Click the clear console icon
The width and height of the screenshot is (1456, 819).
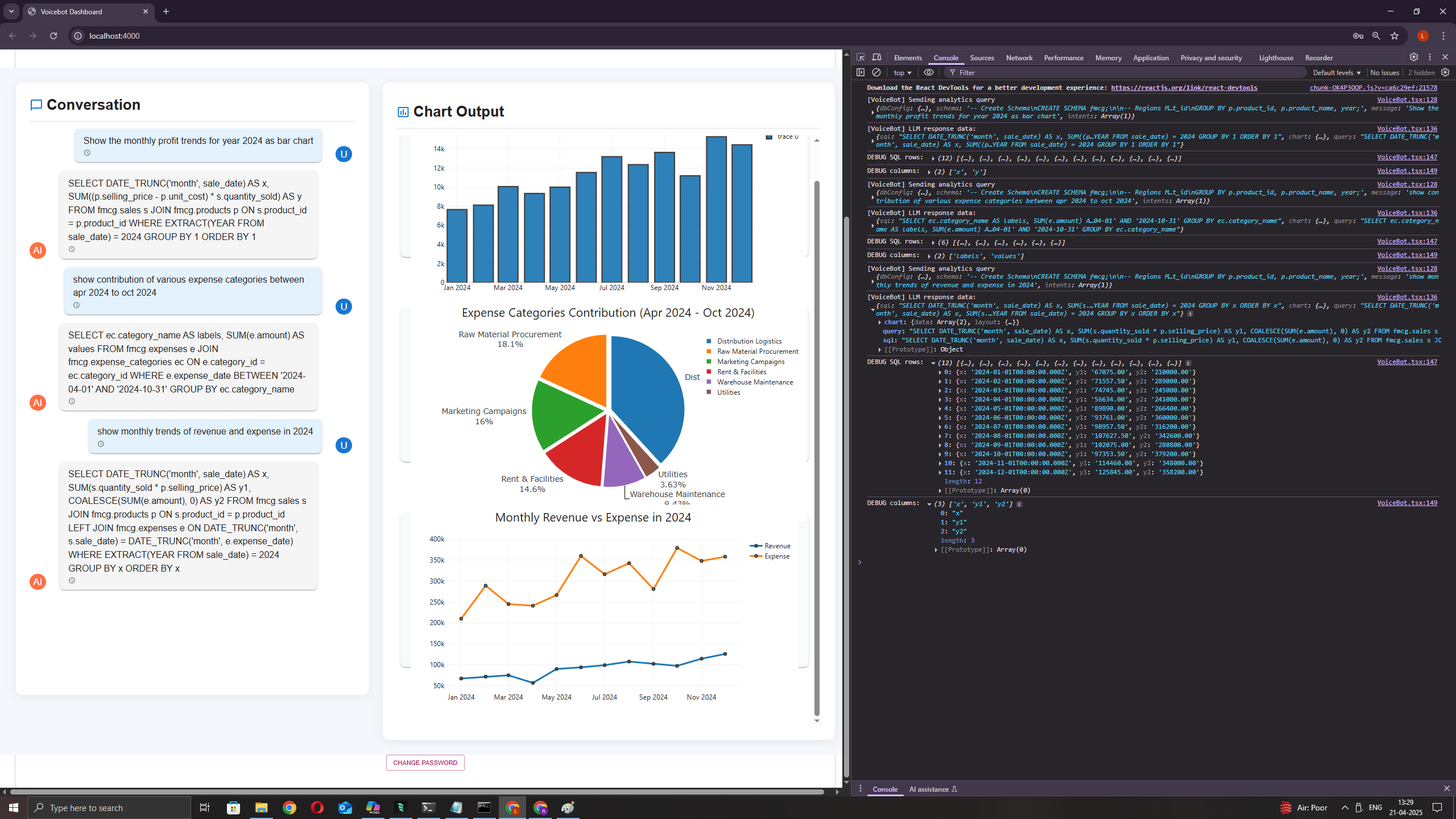pos(876,72)
